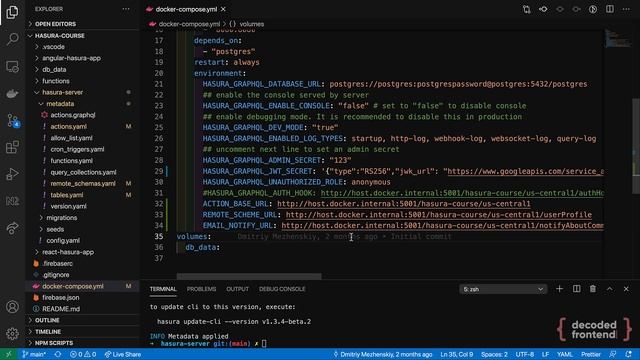Viewport: 640px width, 360px height.
Task: Click Prettier status bar item
Action: pyautogui.click(x=591, y=354)
